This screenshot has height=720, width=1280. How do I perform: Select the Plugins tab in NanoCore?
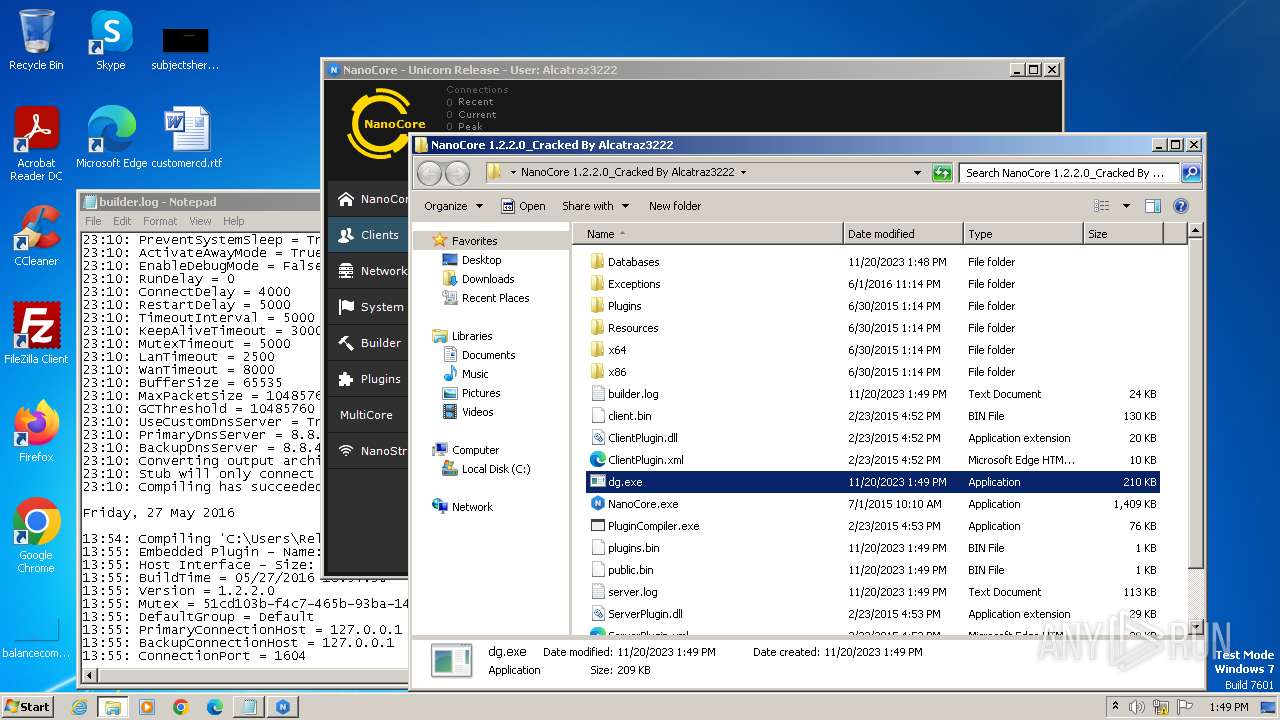coord(368,379)
